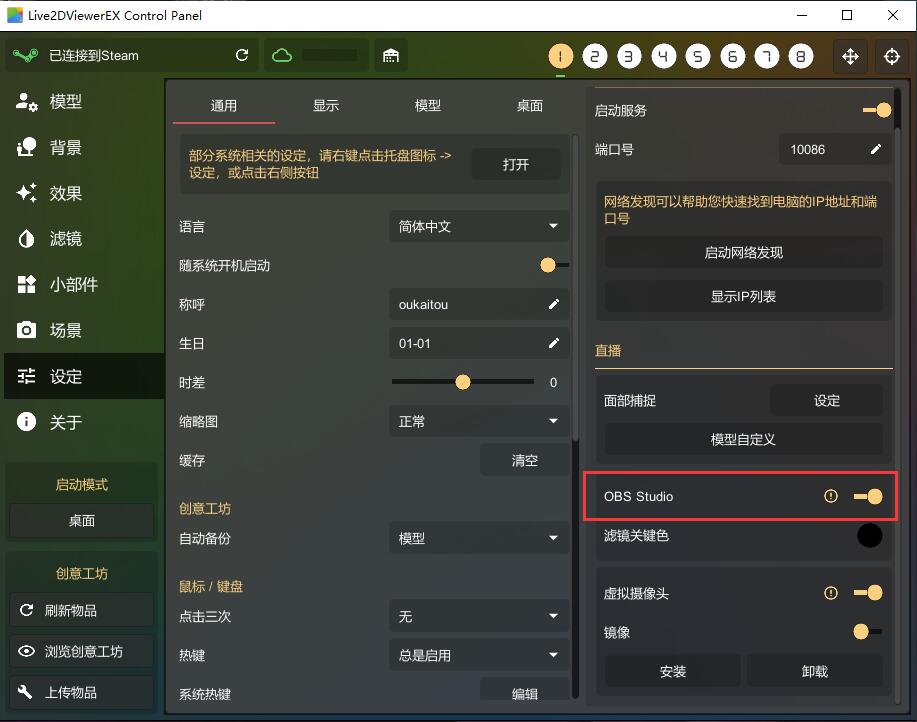This screenshot has height=722, width=917.
Task: Select character slot 2
Action: (x=595, y=56)
